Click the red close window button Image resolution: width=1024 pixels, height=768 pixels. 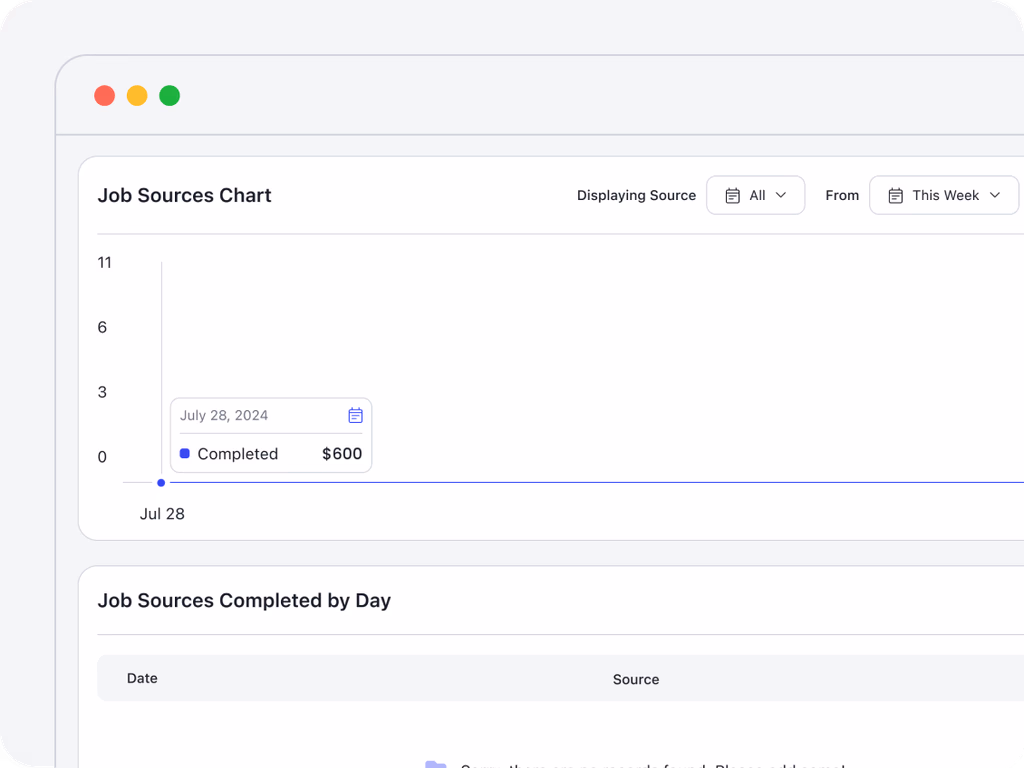tap(104, 96)
